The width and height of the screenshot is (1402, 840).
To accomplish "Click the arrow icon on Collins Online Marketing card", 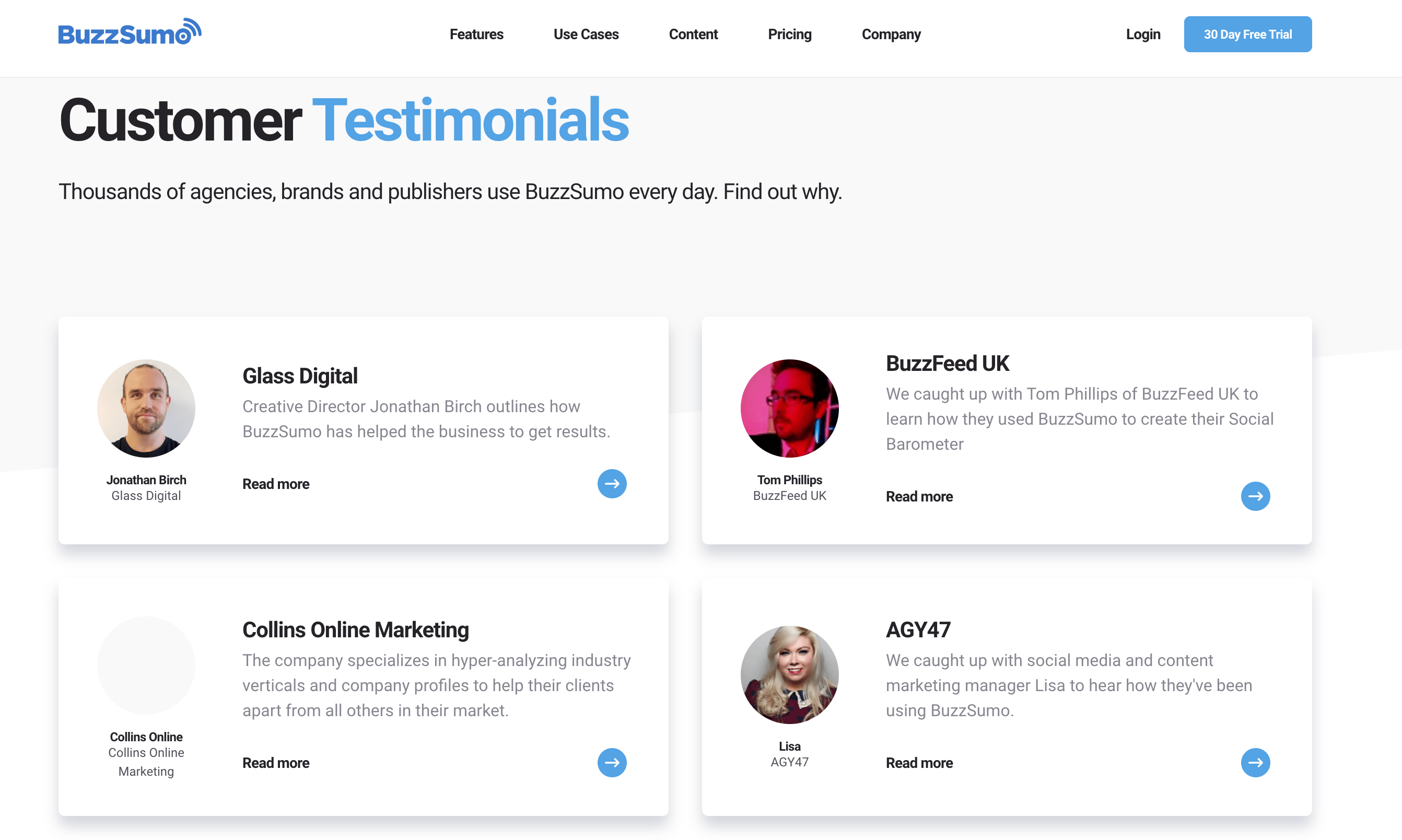I will [x=612, y=763].
